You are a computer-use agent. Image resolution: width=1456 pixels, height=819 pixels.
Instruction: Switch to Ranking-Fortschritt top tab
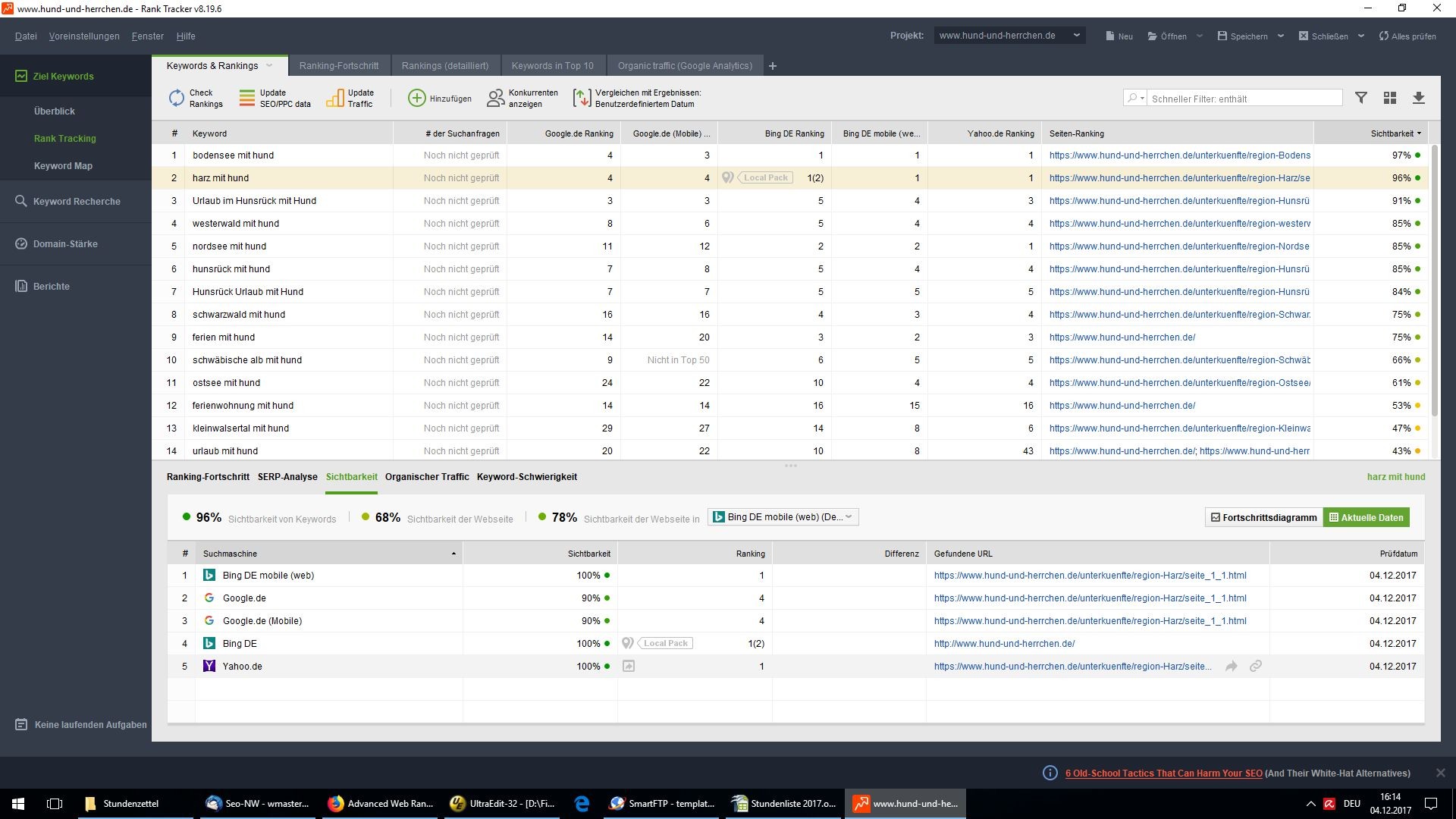(339, 66)
